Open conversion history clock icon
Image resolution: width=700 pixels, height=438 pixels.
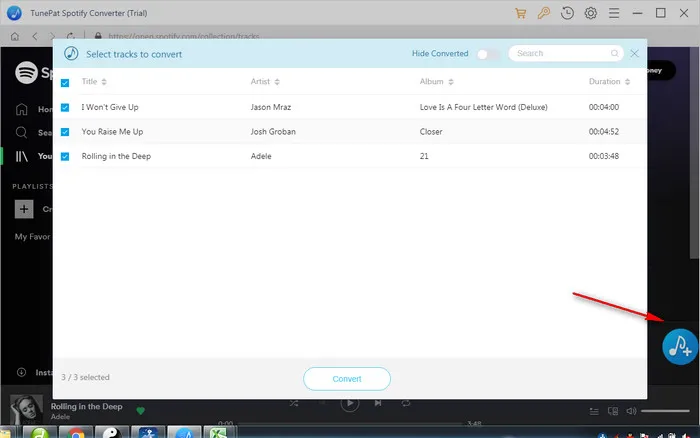coord(567,13)
